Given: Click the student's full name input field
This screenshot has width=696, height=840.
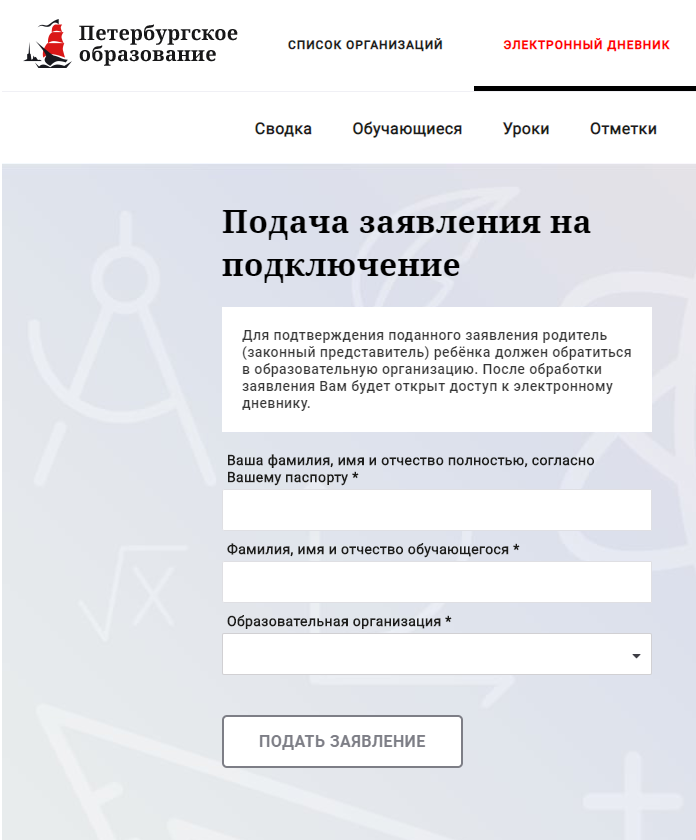Looking at the screenshot, I should coord(436,582).
